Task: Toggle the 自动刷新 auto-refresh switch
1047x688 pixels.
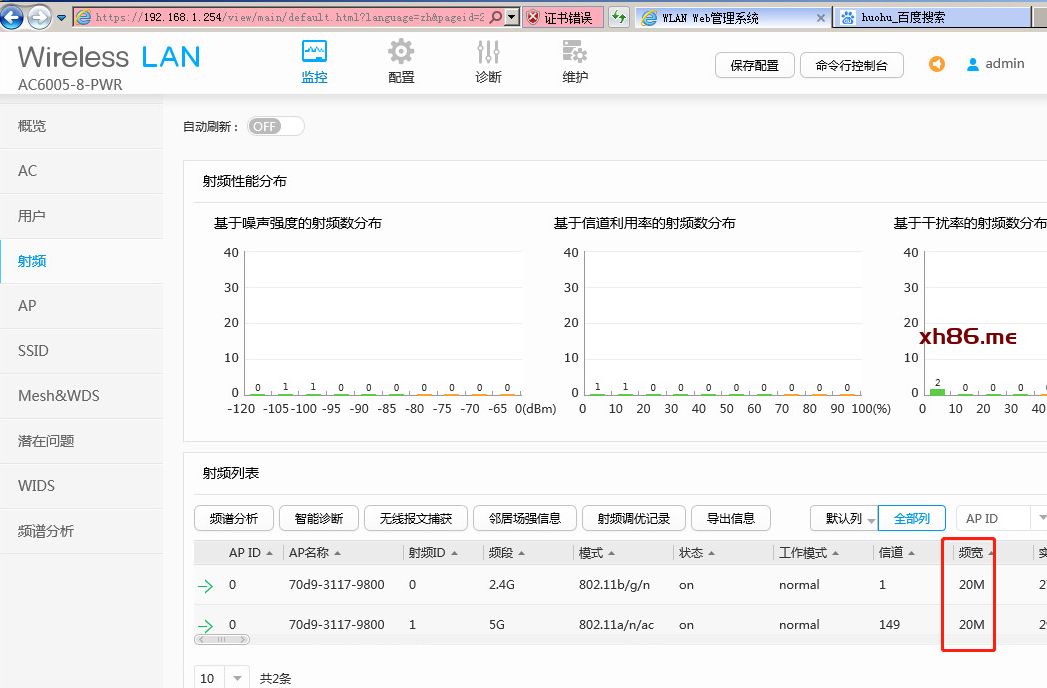Action: pos(275,127)
